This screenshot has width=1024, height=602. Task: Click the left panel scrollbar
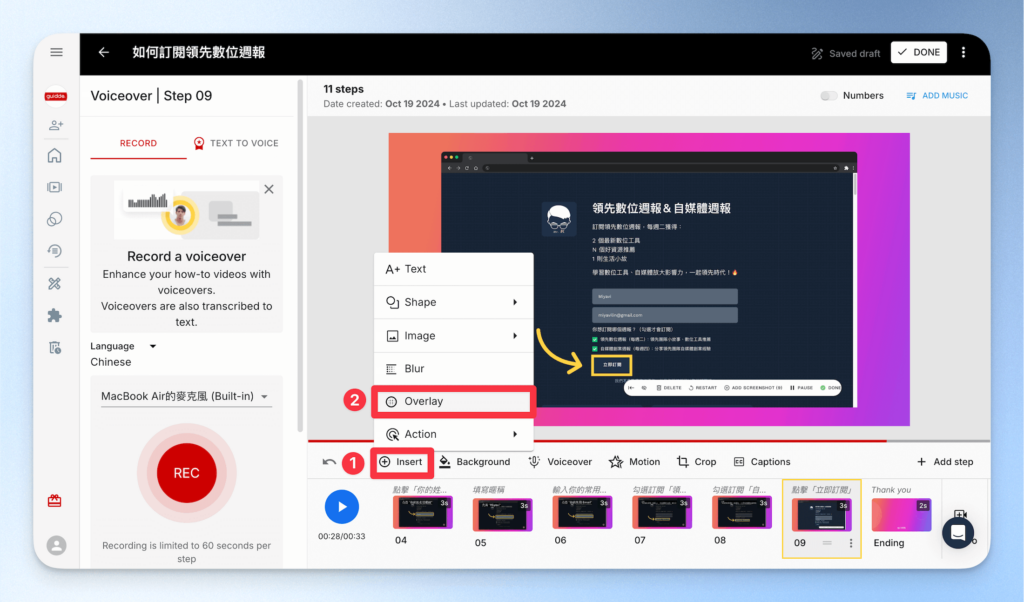click(x=300, y=256)
